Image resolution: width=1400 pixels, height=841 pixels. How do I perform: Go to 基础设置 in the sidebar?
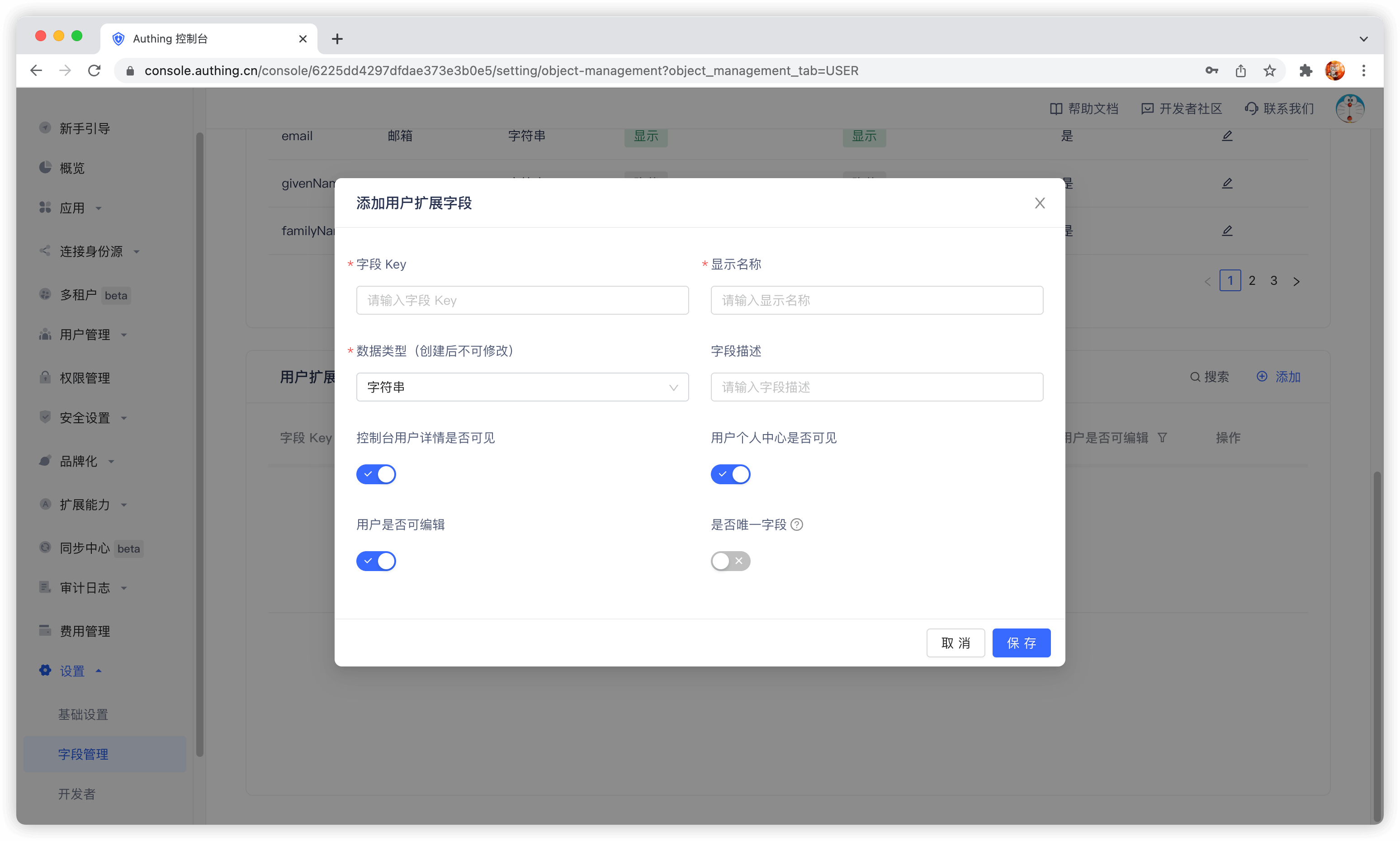pos(83,714)
